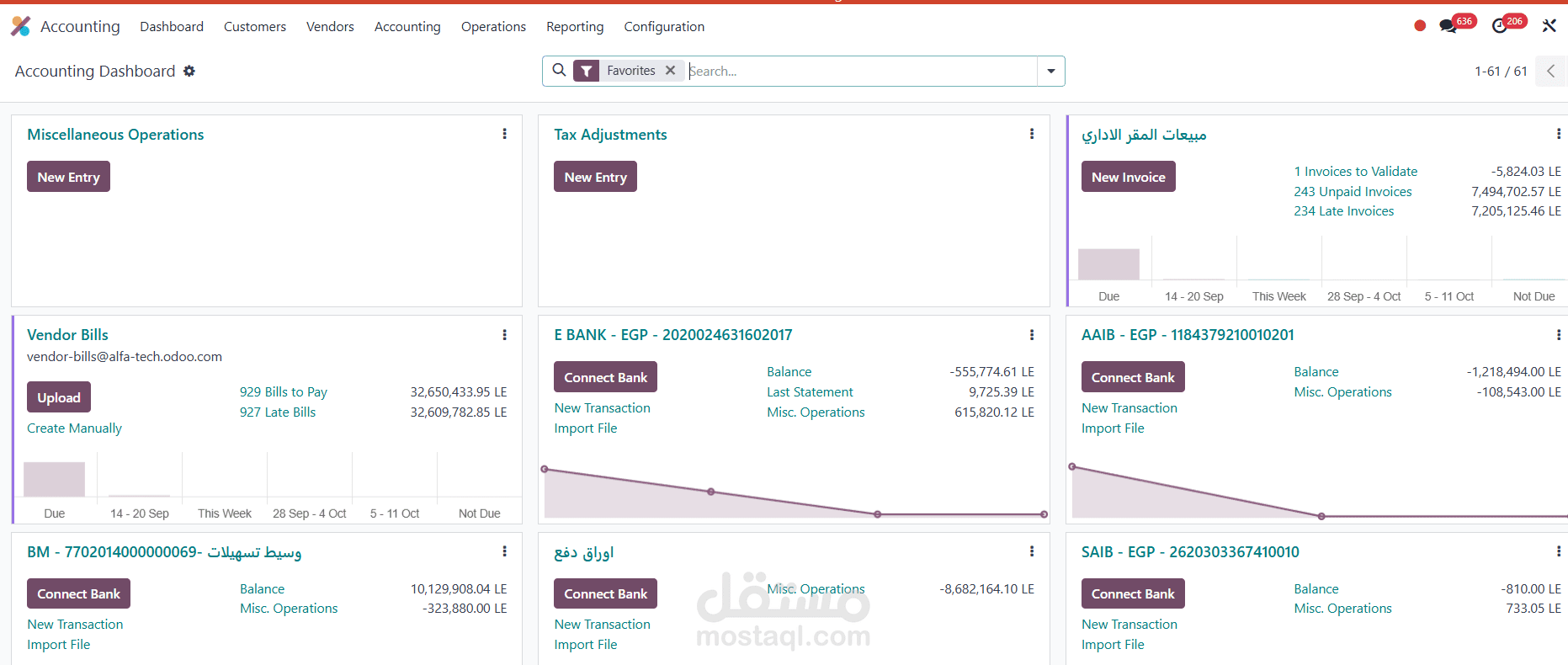Go to previous page with pager arrow
Image resolution: width=1568 pixels, height=665 pixels.
click(x=1550, y=72)
